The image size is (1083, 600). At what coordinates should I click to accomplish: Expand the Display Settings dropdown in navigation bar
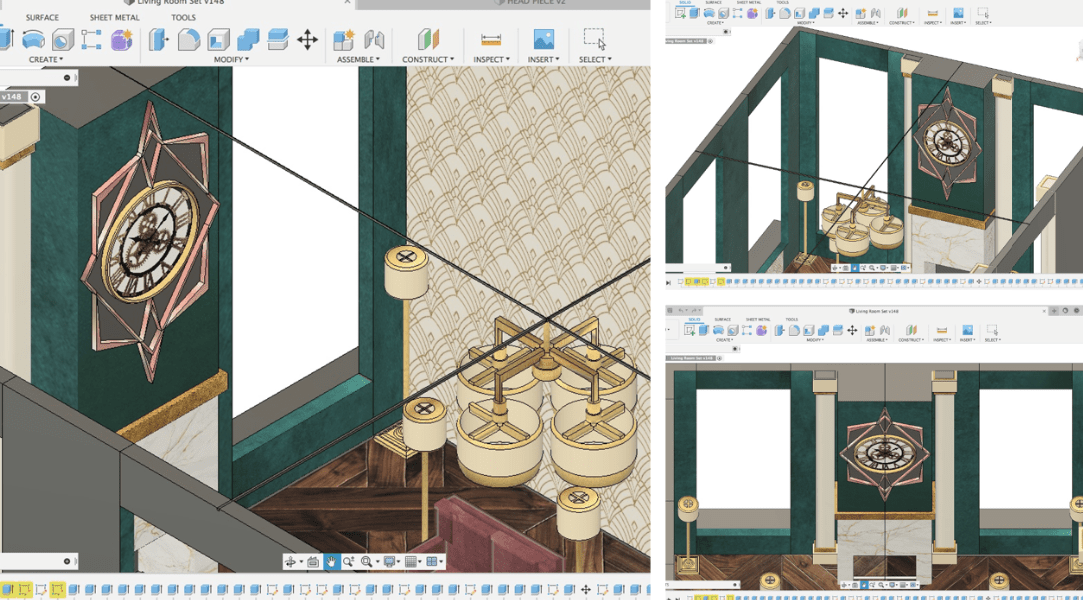coord(391,562)
